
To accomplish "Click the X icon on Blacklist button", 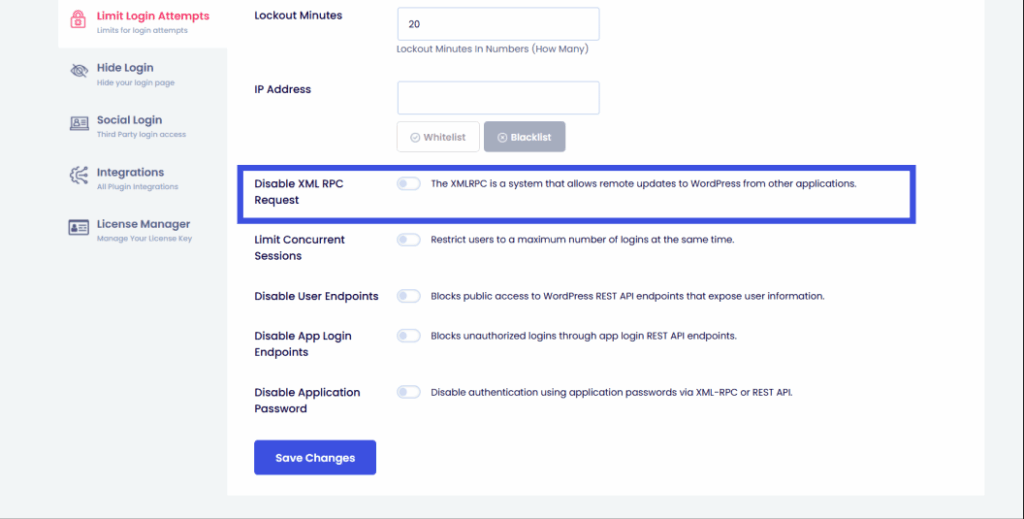I will (x=502, y=138).
